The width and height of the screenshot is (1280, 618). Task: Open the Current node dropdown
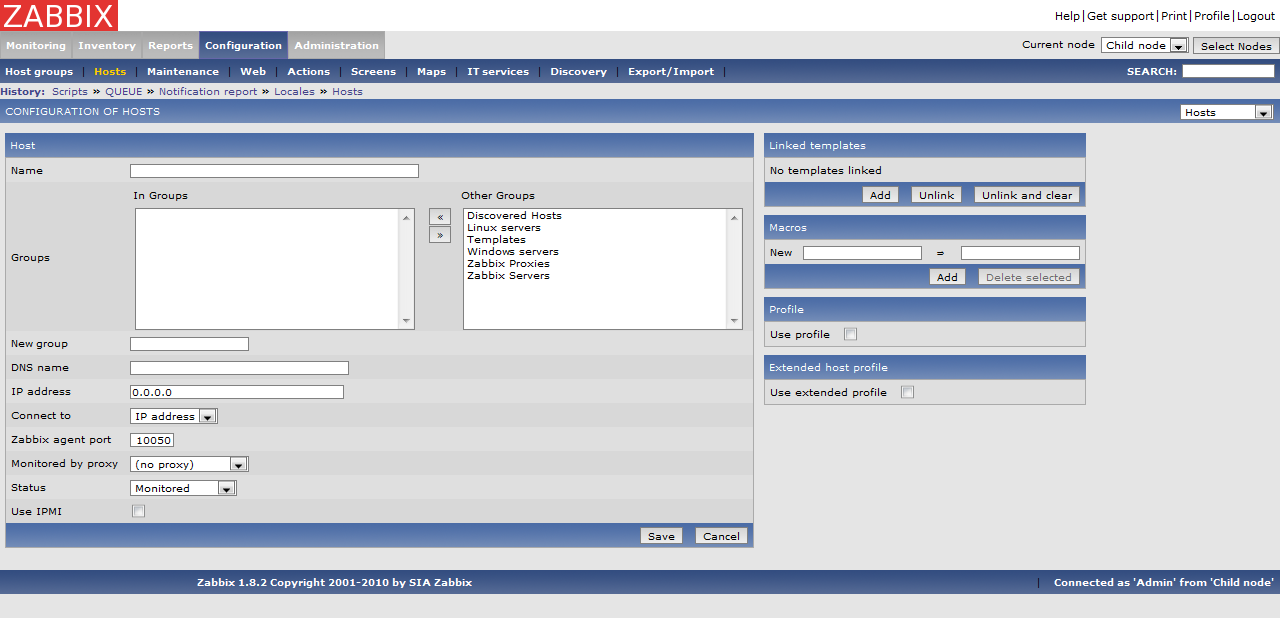click(x=1144, y=45)
